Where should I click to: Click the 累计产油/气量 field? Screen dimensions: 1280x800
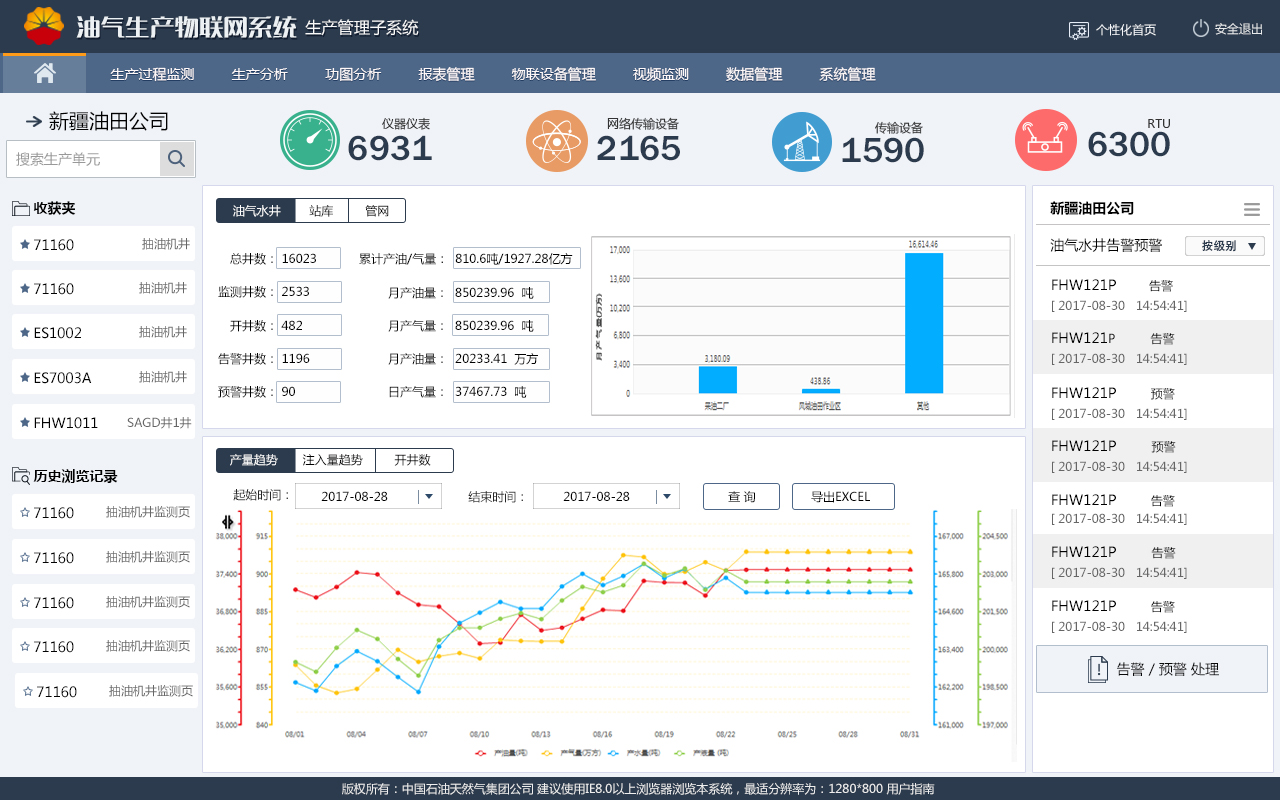coord(517,258)
